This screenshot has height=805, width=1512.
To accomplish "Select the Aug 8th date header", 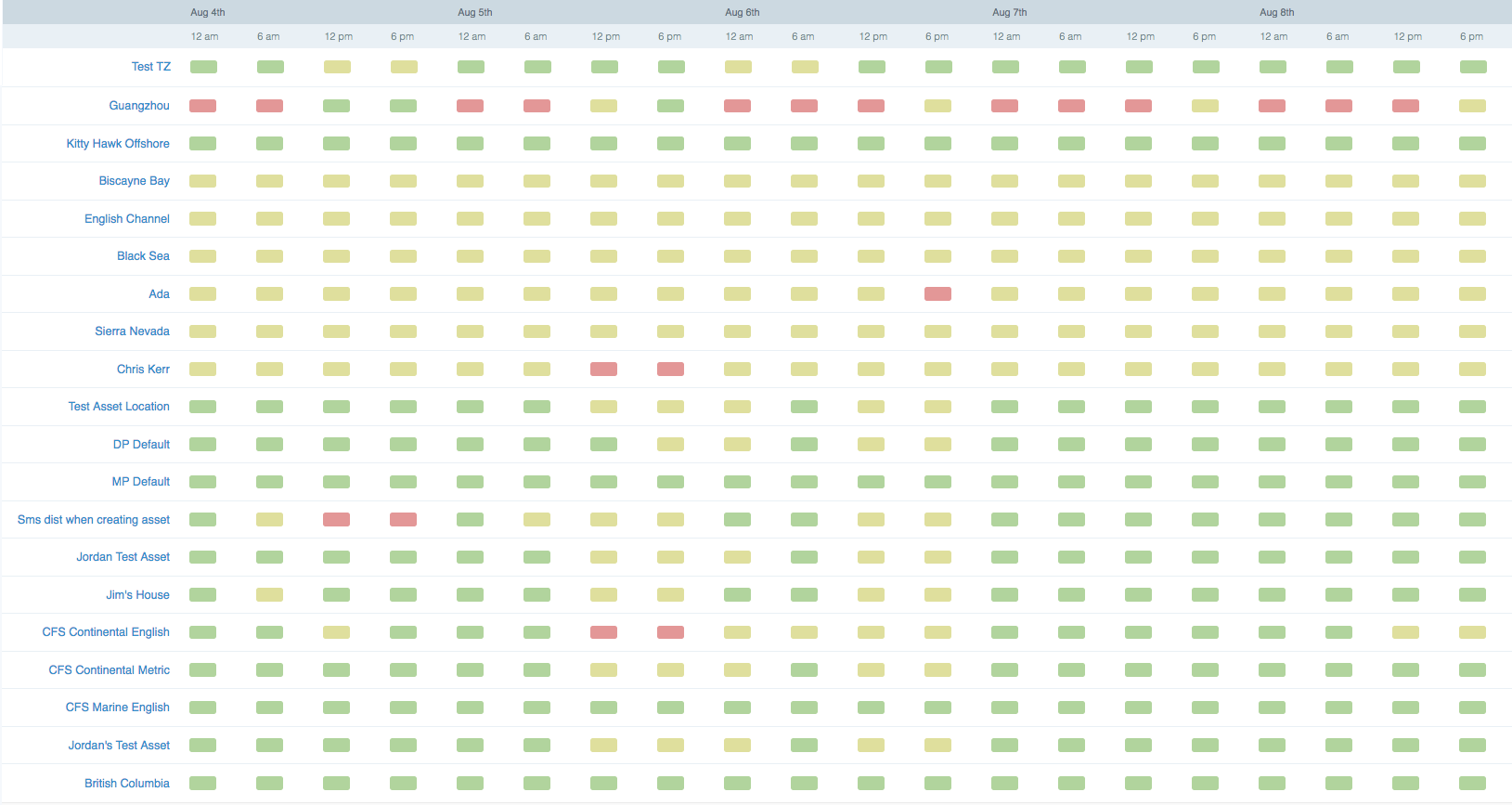I will [1276, 12].
